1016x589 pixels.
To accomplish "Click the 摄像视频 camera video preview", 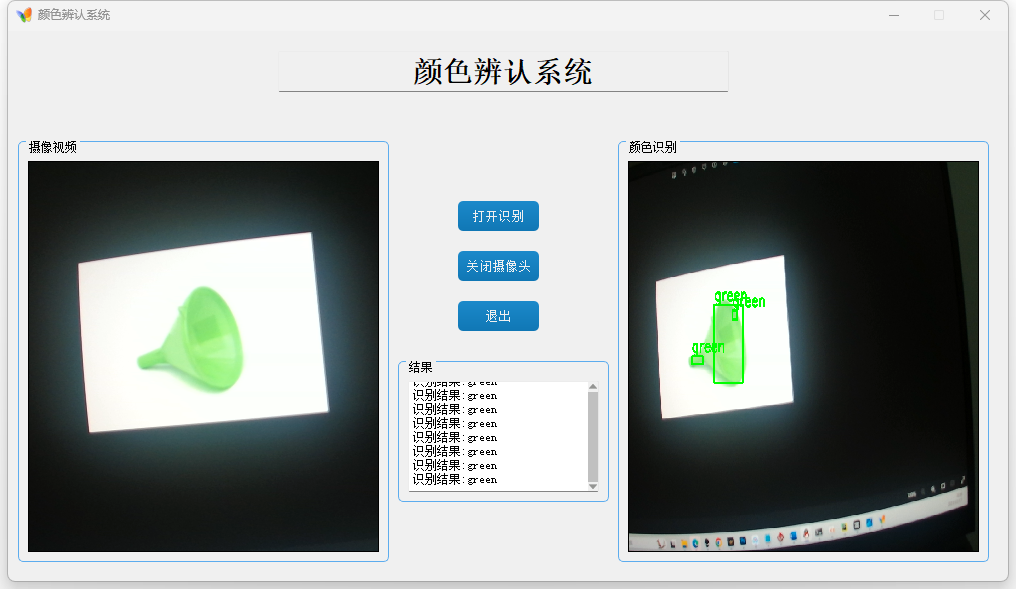I will [x=203, y=356].
